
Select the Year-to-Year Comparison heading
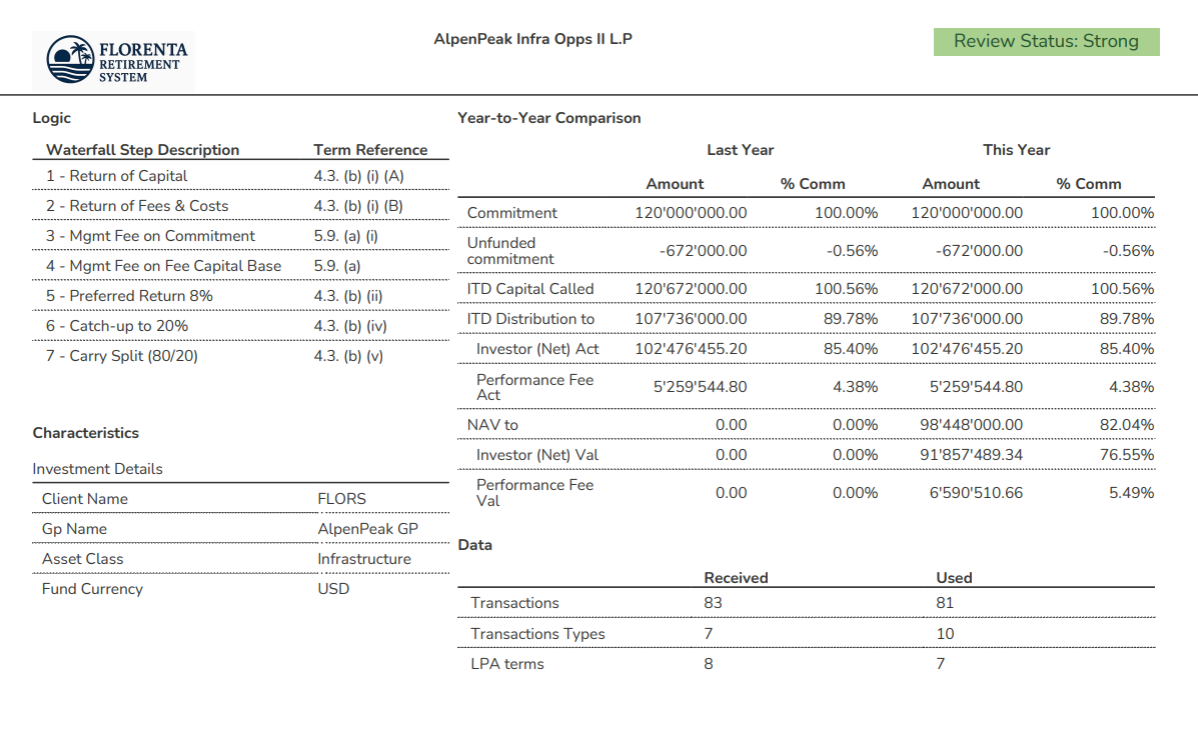pos(549,118)
